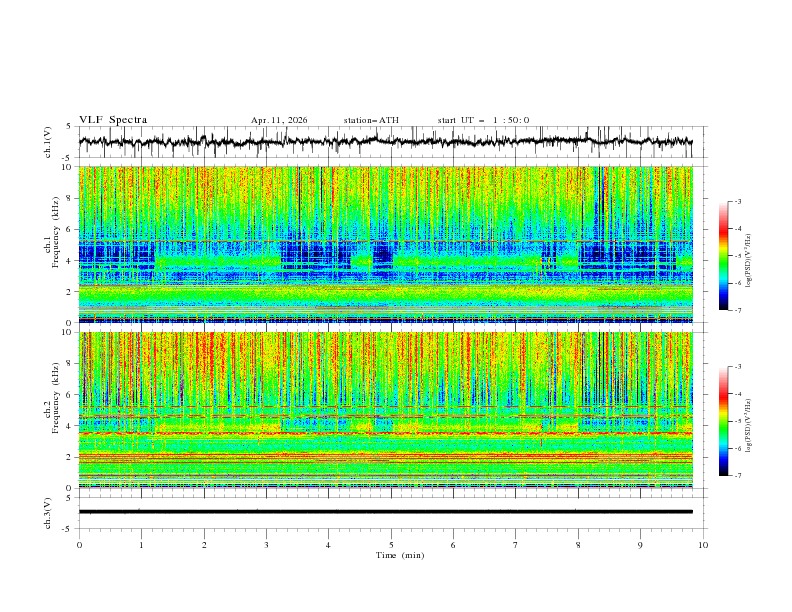Click the ch.2 spectrogram panel
The image size is (792, 612).
point(385,410)
